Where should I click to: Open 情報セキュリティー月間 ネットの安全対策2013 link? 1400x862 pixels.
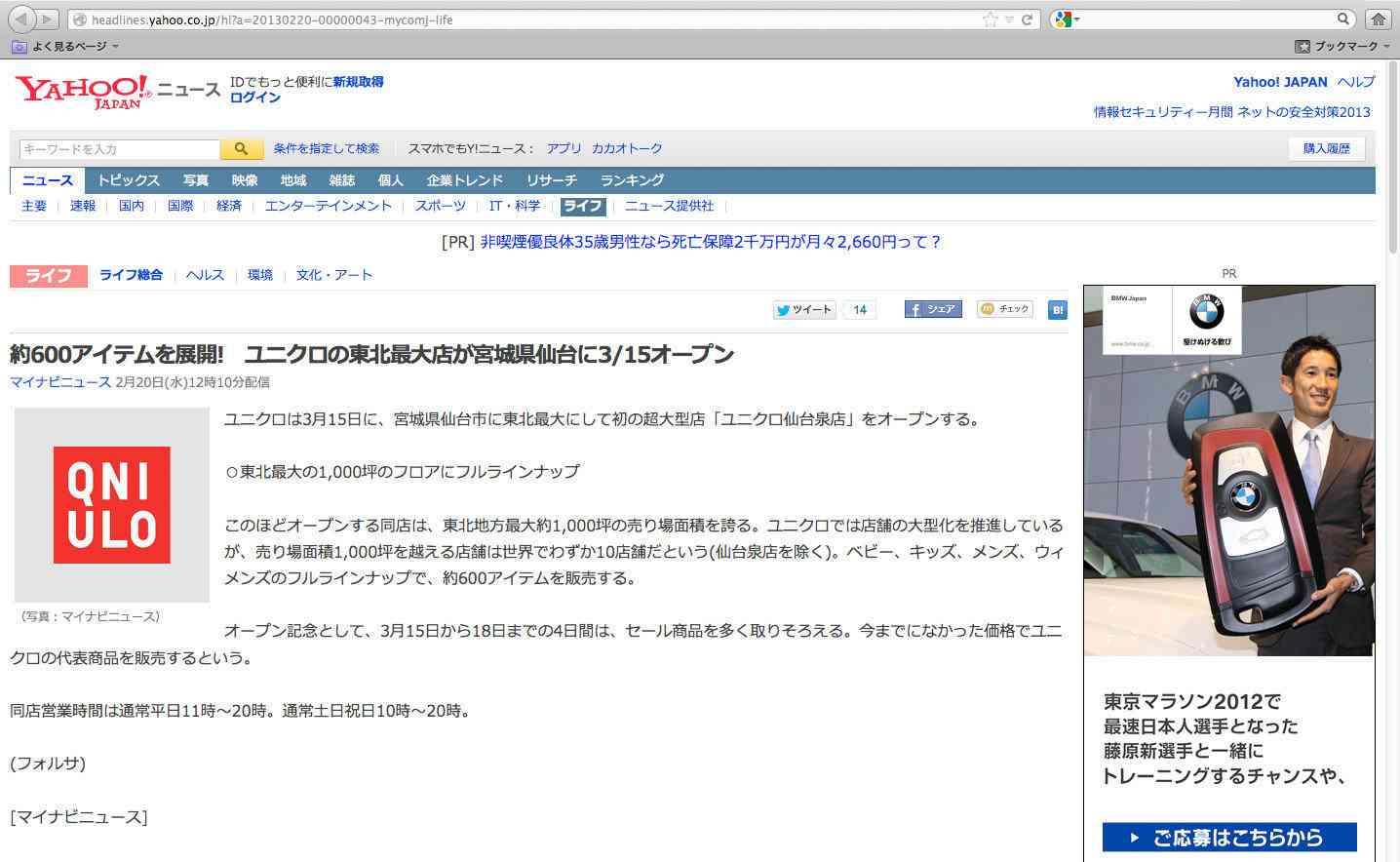[x=1231, y=112]
